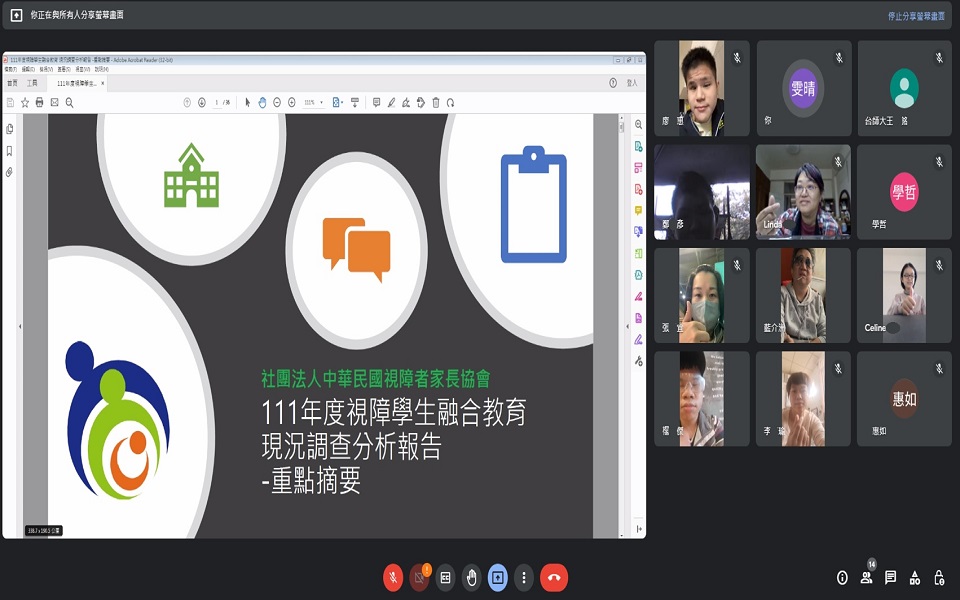
Task: Select the highlight text pen tool
Action: pyautogui.click(x=391, y=103)
